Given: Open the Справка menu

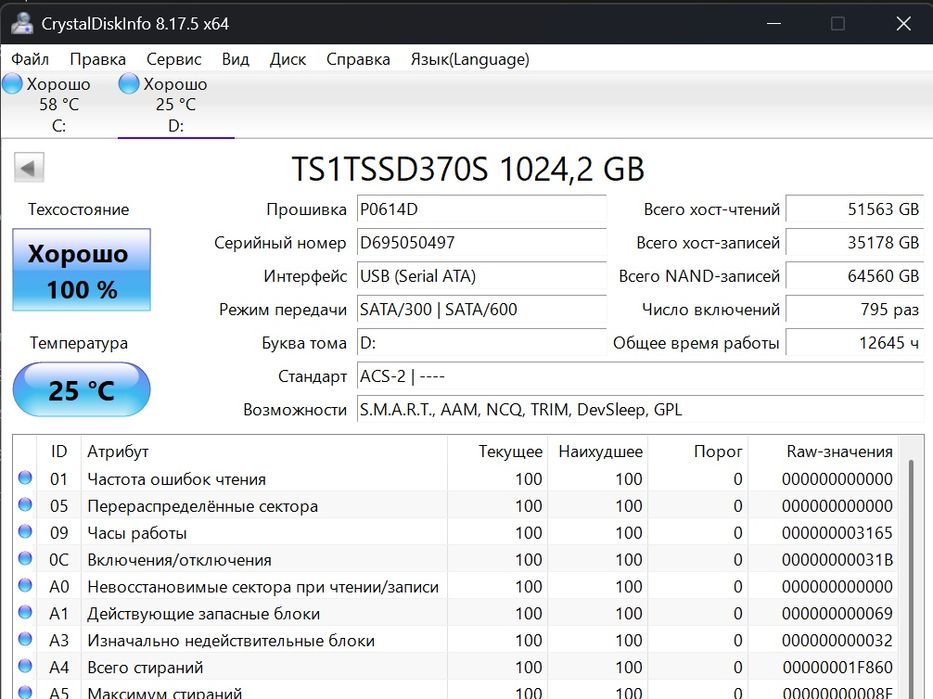Looking at the screenshot, I should coord(358,59).
